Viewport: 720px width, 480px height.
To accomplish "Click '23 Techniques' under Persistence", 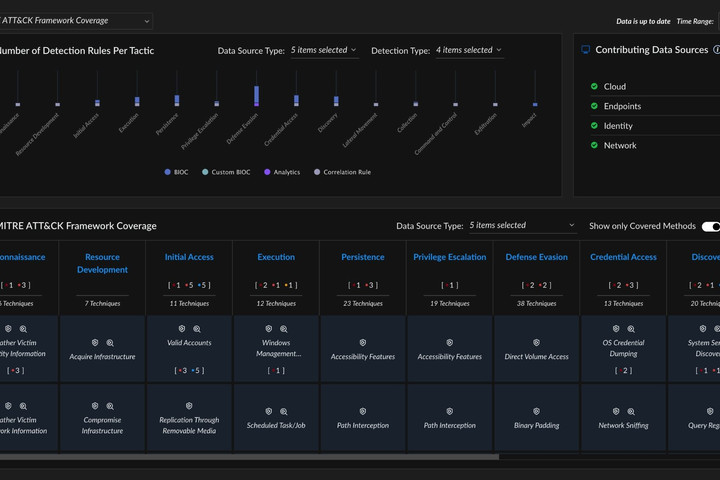I will (x=363, y=304).
